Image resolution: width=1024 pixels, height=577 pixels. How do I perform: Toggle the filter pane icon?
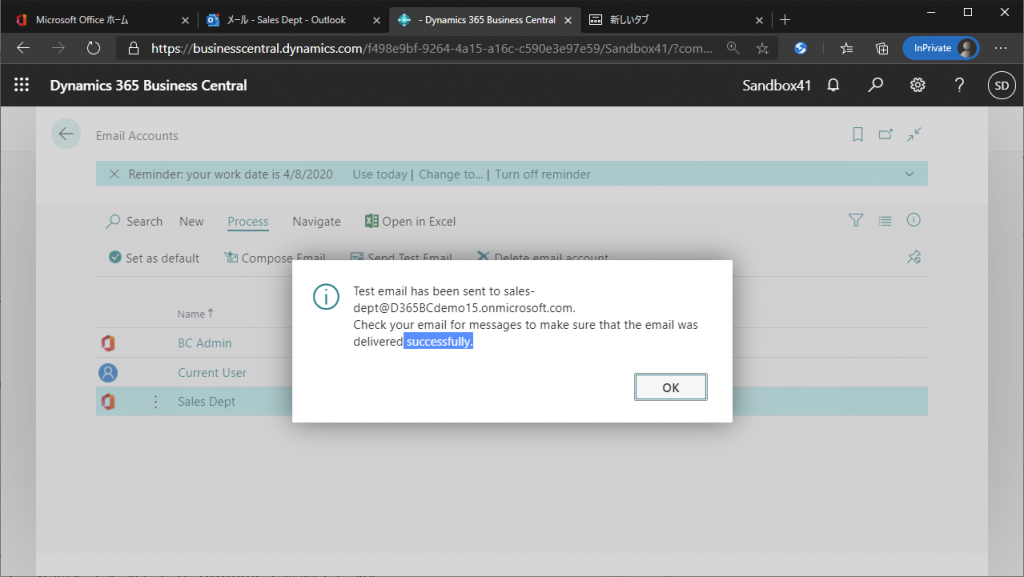856,221
